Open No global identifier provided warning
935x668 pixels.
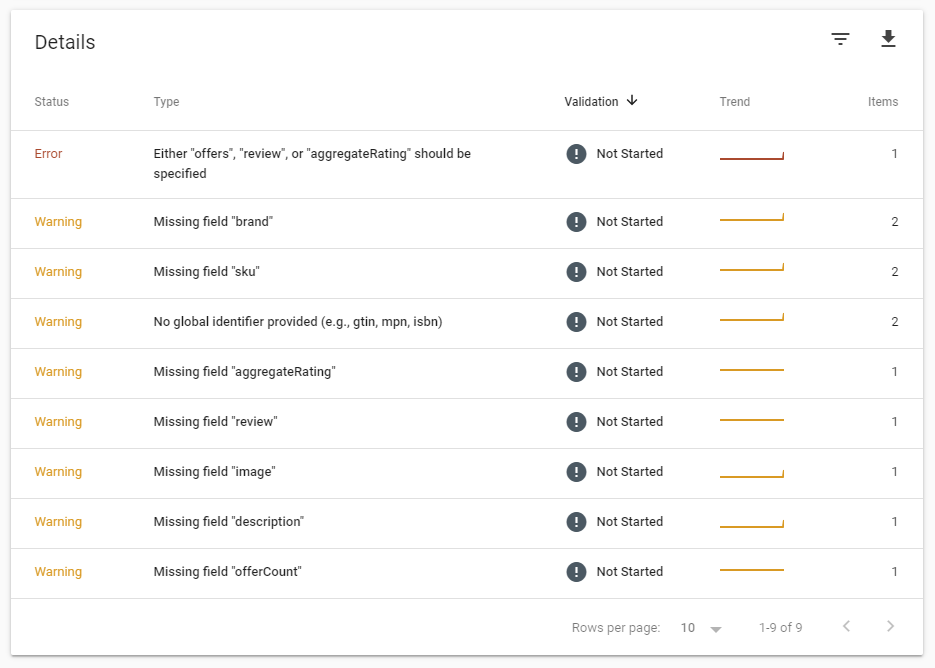[298, 322]
